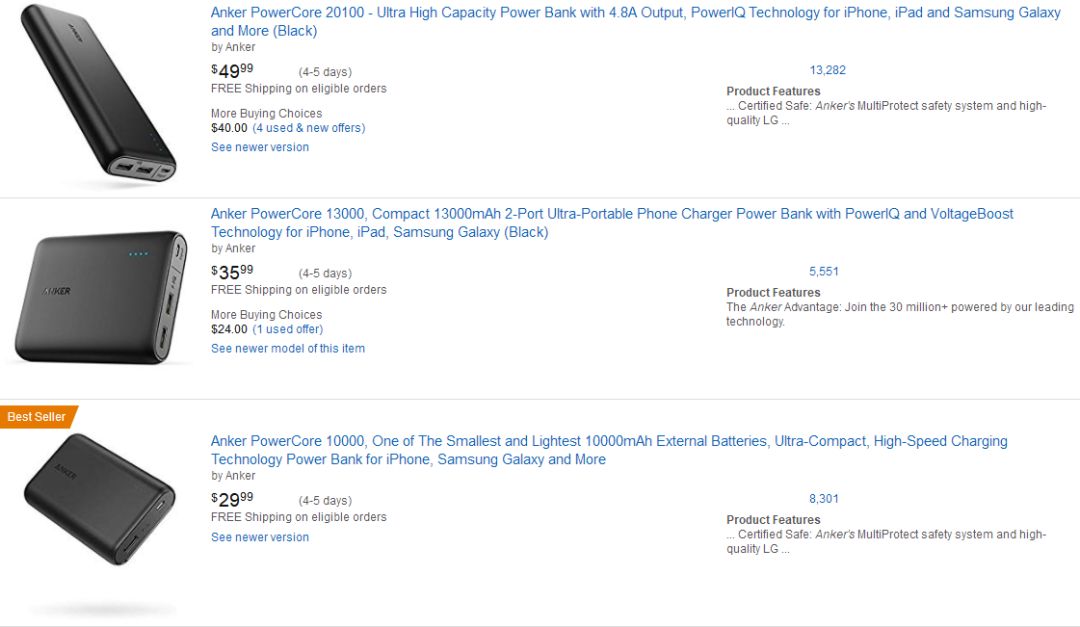Open Anker PowerCore 13000 product title link

[x=611, y=214]
